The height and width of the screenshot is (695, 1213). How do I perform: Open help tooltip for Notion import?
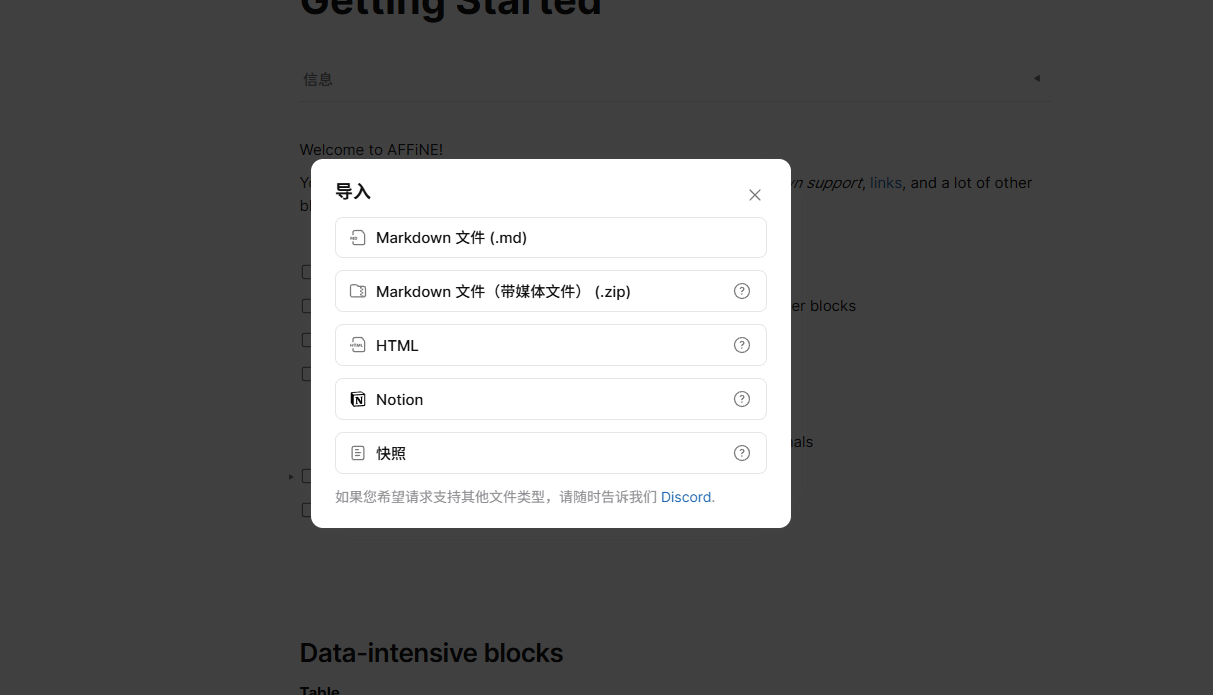pos(742,400)
